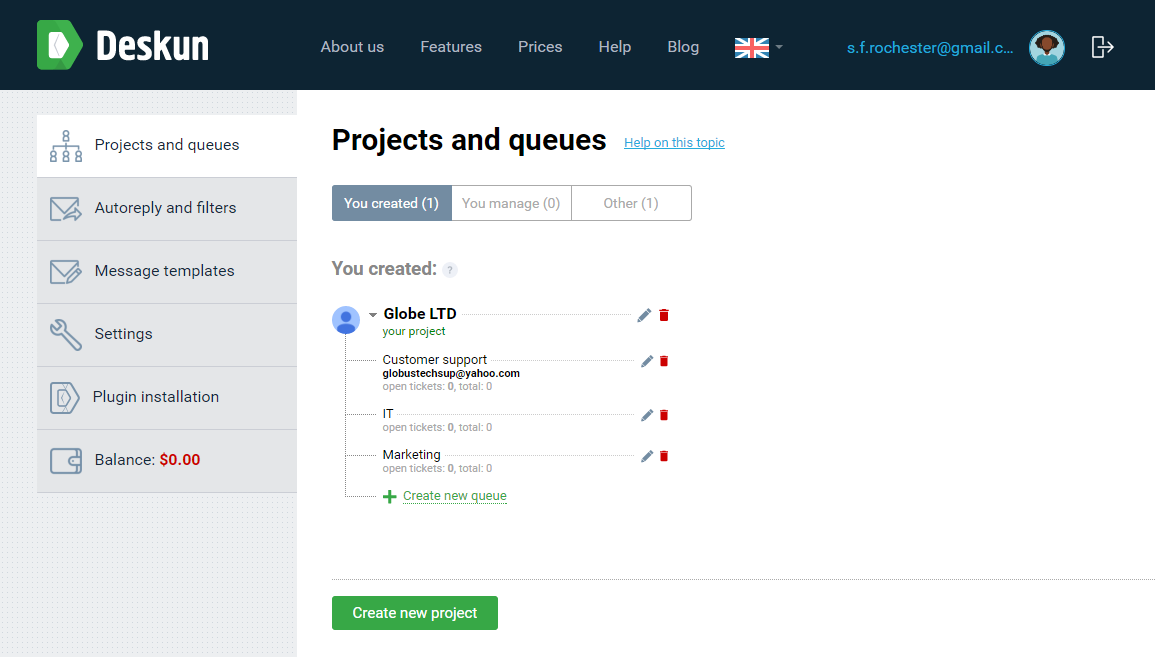1155x657 pixels.
Task: Edit the Customer support queue
Action: pyautogui.click(x=647, y=361)
